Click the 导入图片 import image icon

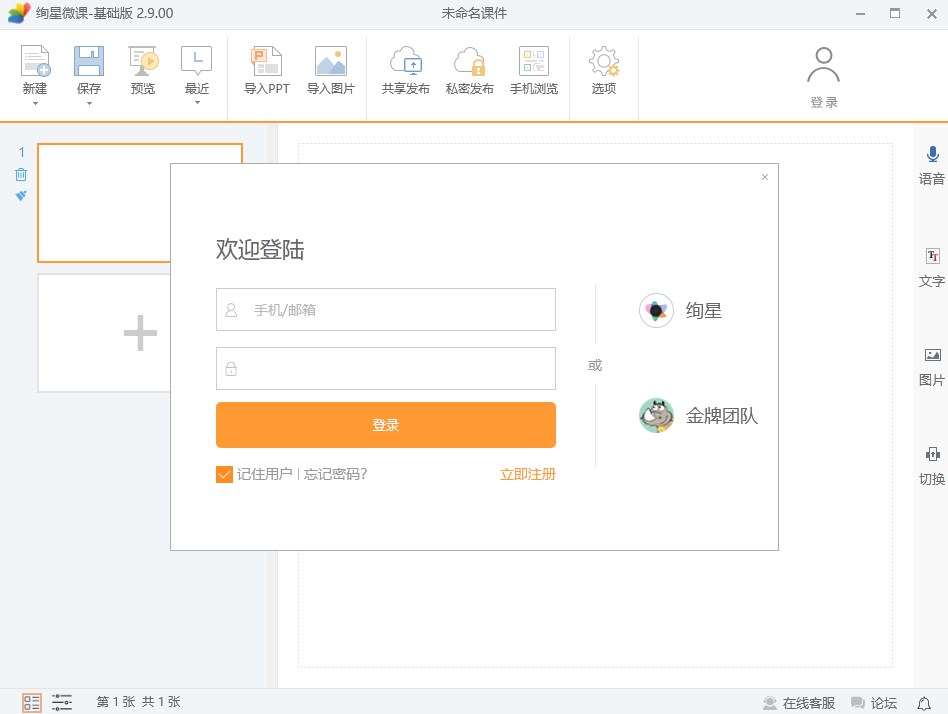(331, 61)
